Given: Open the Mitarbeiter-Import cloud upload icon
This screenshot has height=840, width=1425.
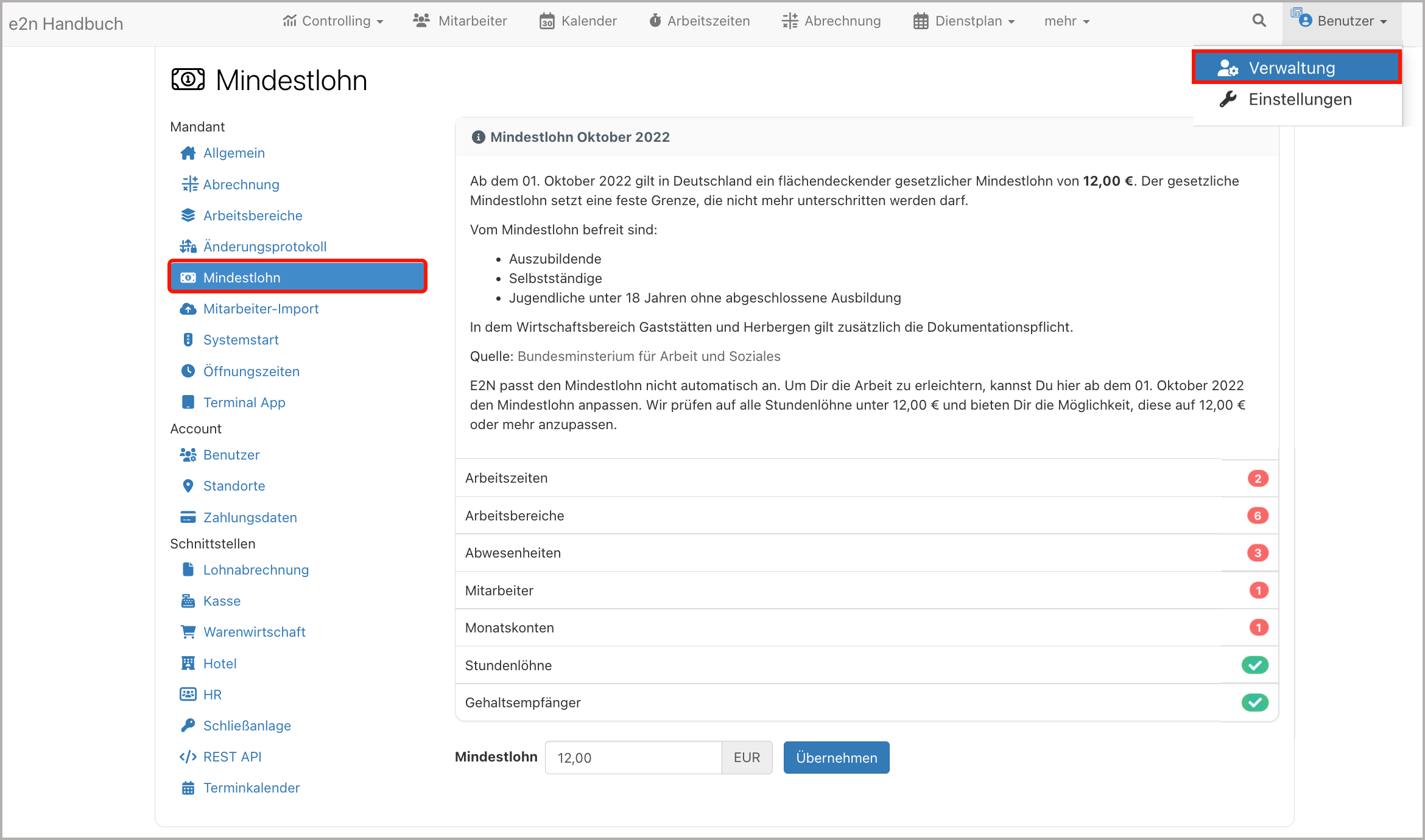Looking at the screenshot, I should 188,309.
